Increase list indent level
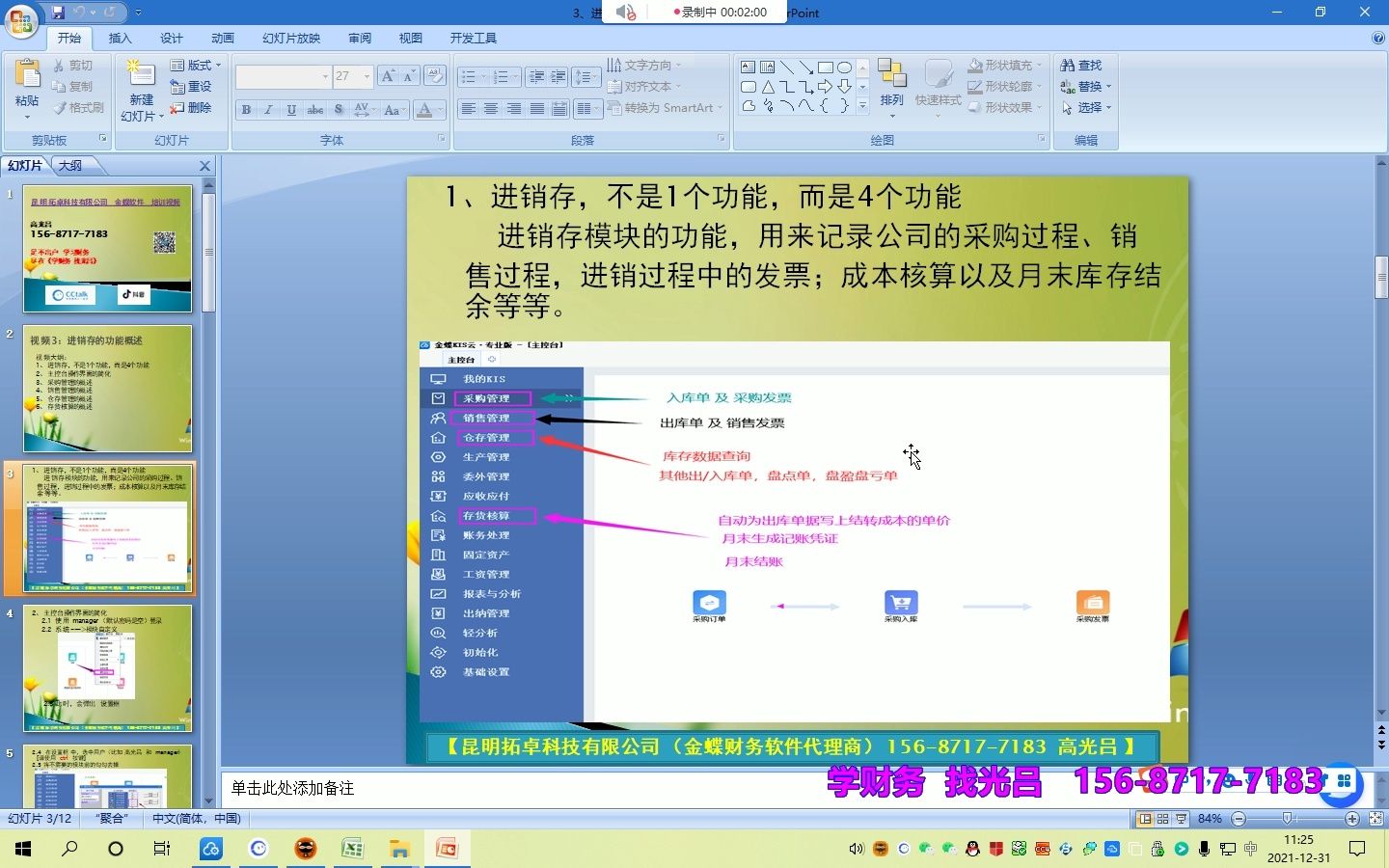 coord(558,76)
